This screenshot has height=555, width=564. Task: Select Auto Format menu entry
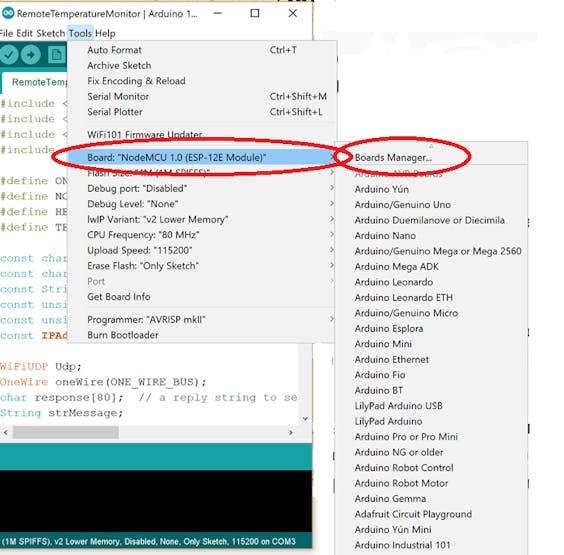click(x=202, y=50)
